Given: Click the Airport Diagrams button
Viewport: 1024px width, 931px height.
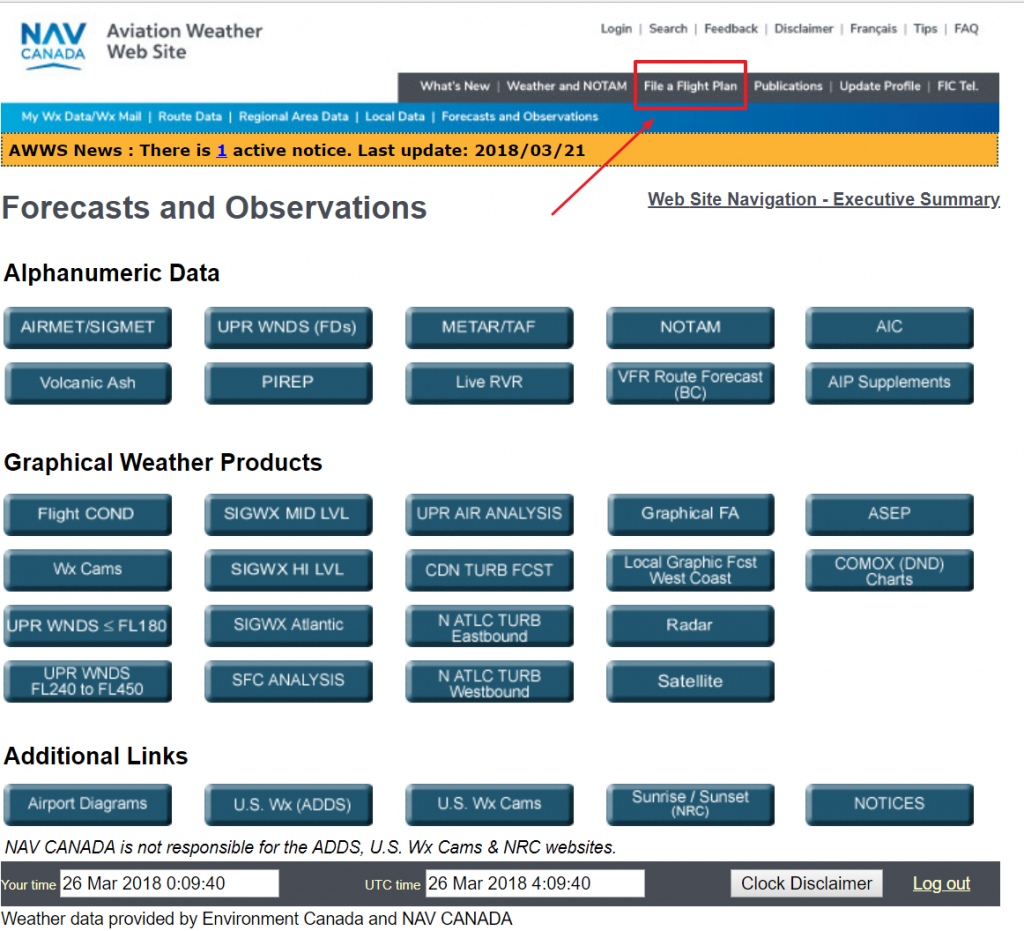Looking at the screenshot, I should [87, 804].
